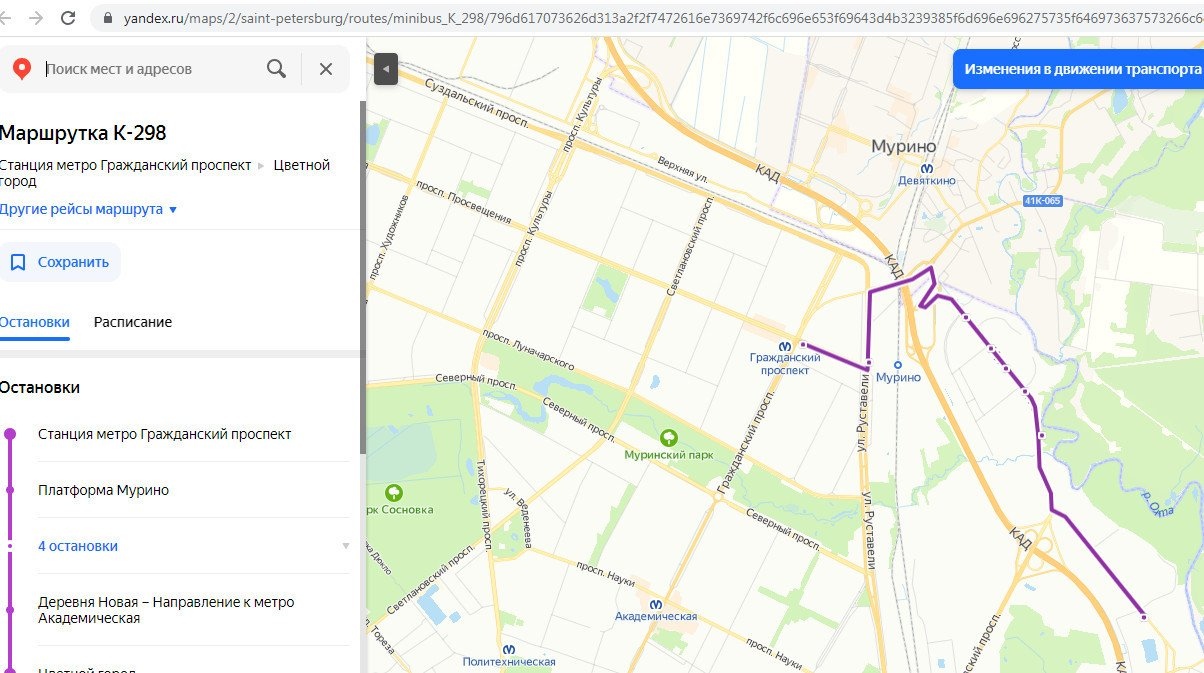Select stop Деревня Новая – Направление к метро
The width and height of the screenshot is (1204, 673).
coord(166,610)
